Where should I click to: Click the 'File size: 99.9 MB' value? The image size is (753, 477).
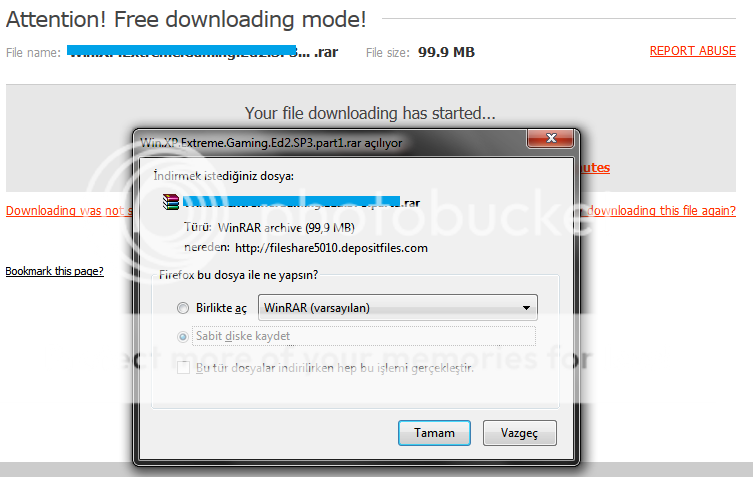[x=446, y=52]
